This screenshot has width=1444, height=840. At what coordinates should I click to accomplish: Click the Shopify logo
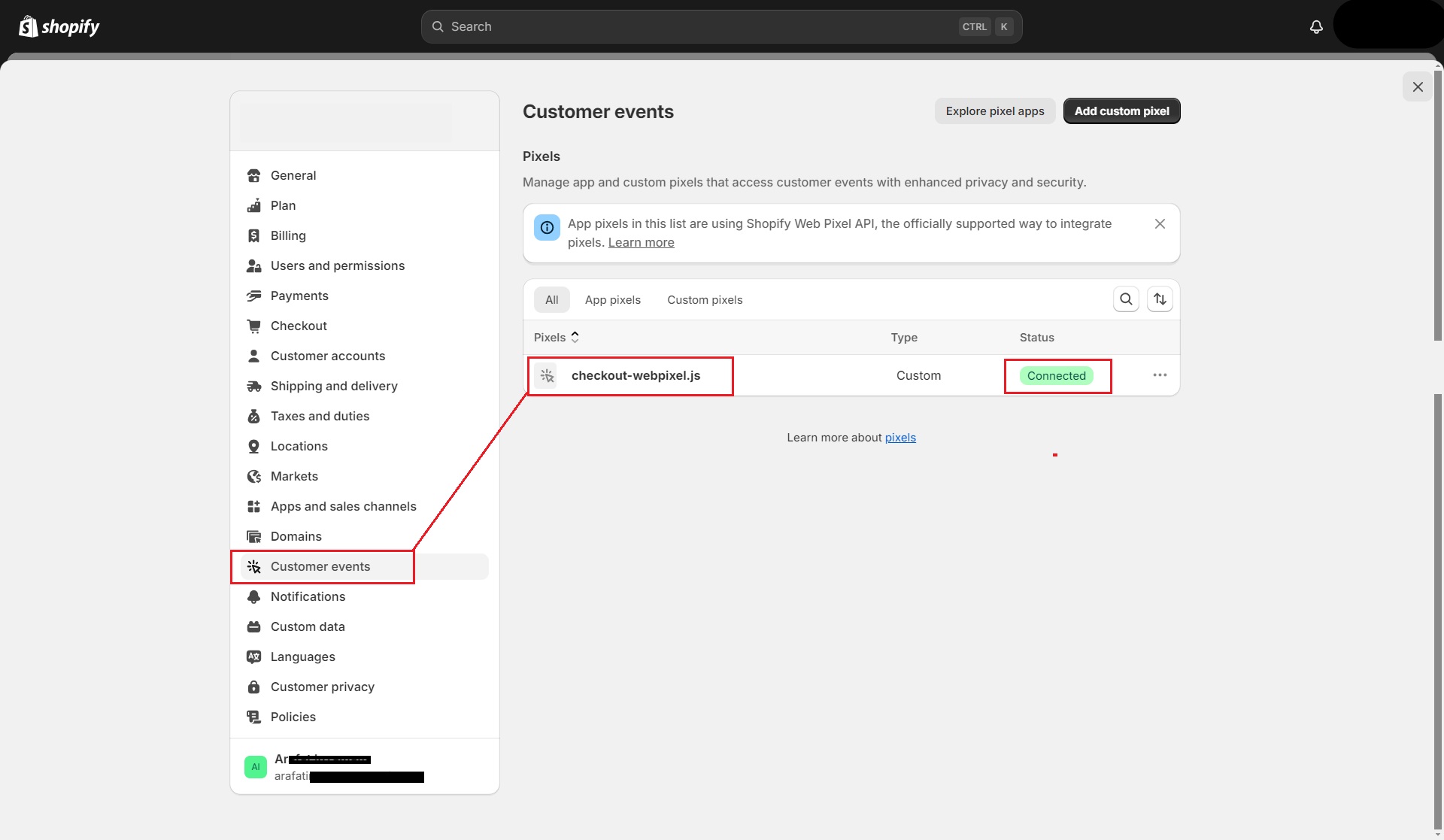pyautogui.click(x=59, y=26)
